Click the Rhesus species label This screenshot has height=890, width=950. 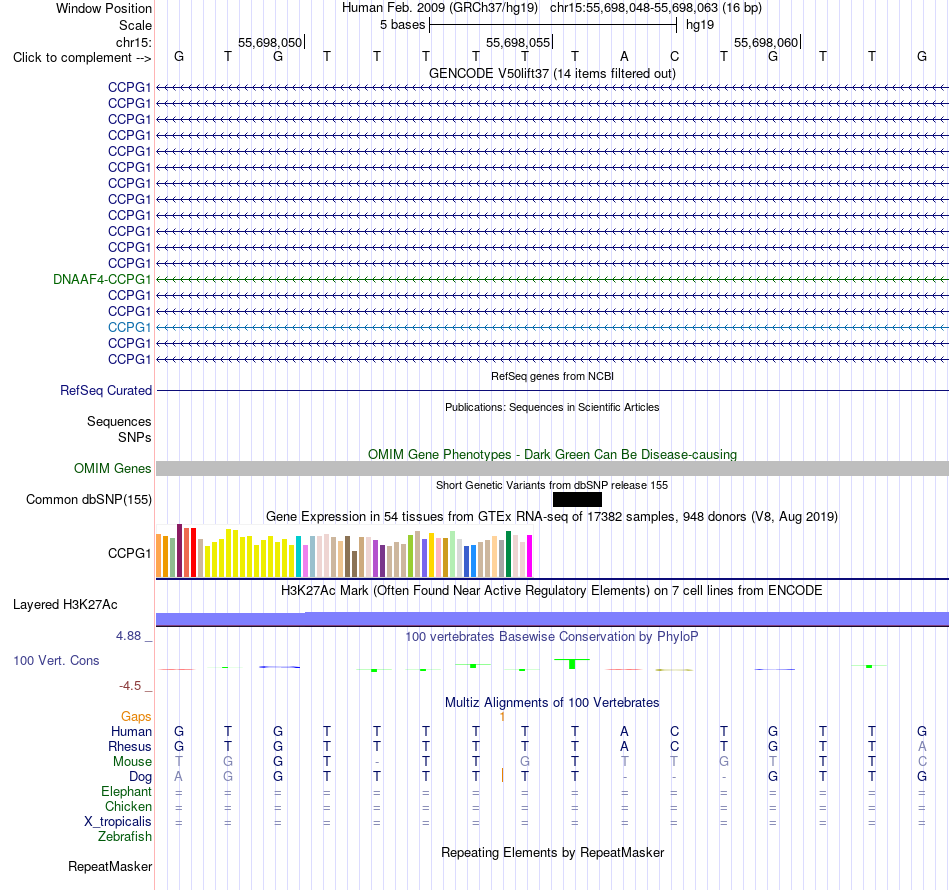pos(130,746)
